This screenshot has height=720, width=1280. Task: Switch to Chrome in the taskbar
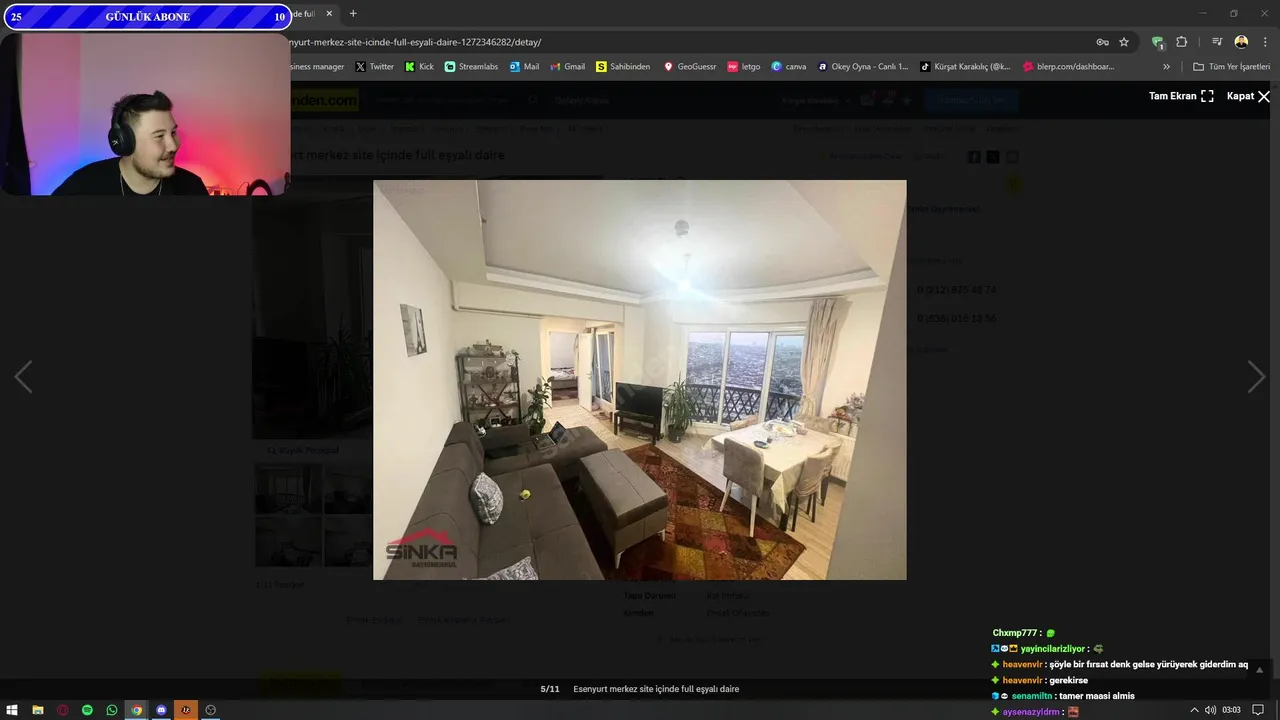pyautogui.click(x=137, y=710)
